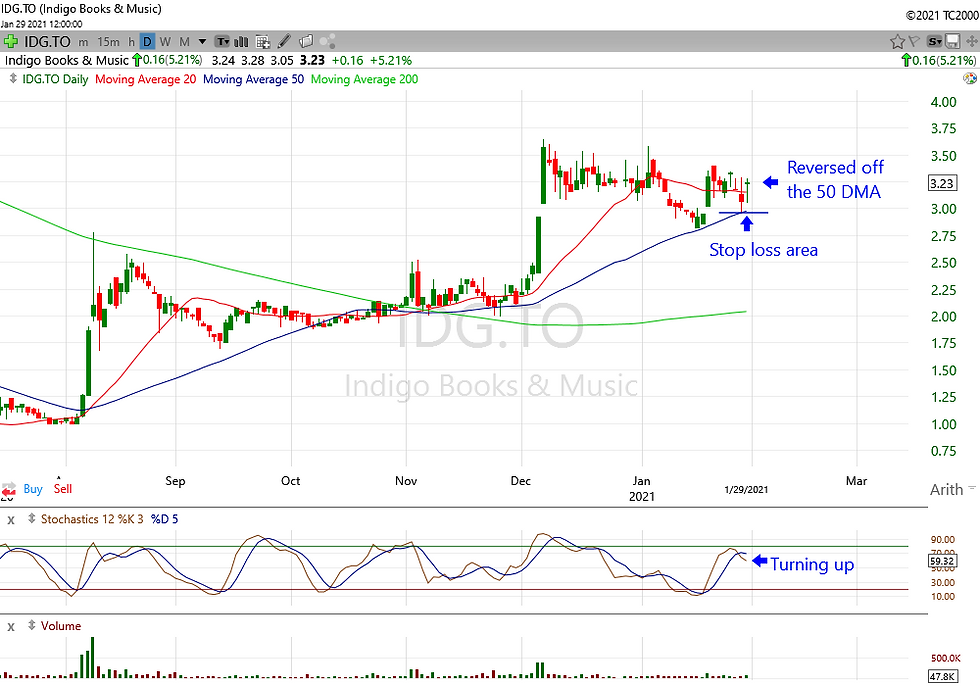Image resolution: width=980 pixels, height=686 pixels.
Task: Open the Arith scale dropdown
Action: point(952,489)
